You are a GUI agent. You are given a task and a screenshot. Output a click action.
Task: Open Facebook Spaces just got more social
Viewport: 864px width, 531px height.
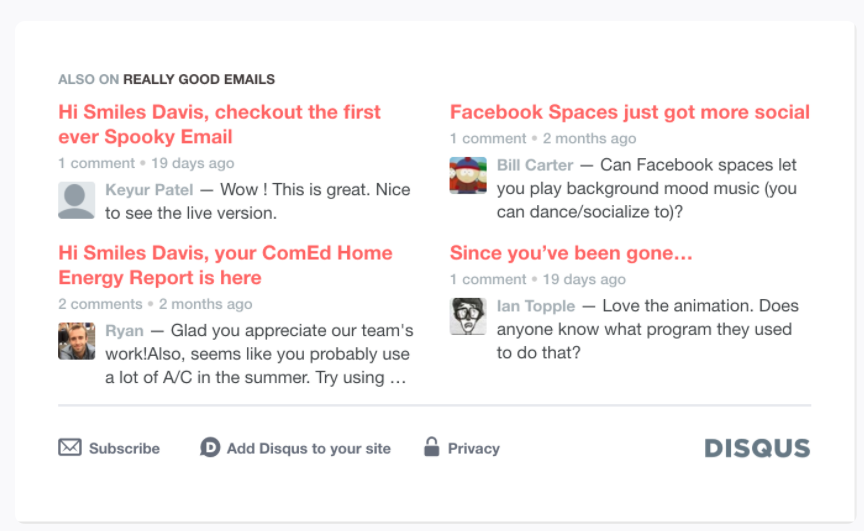630,112
